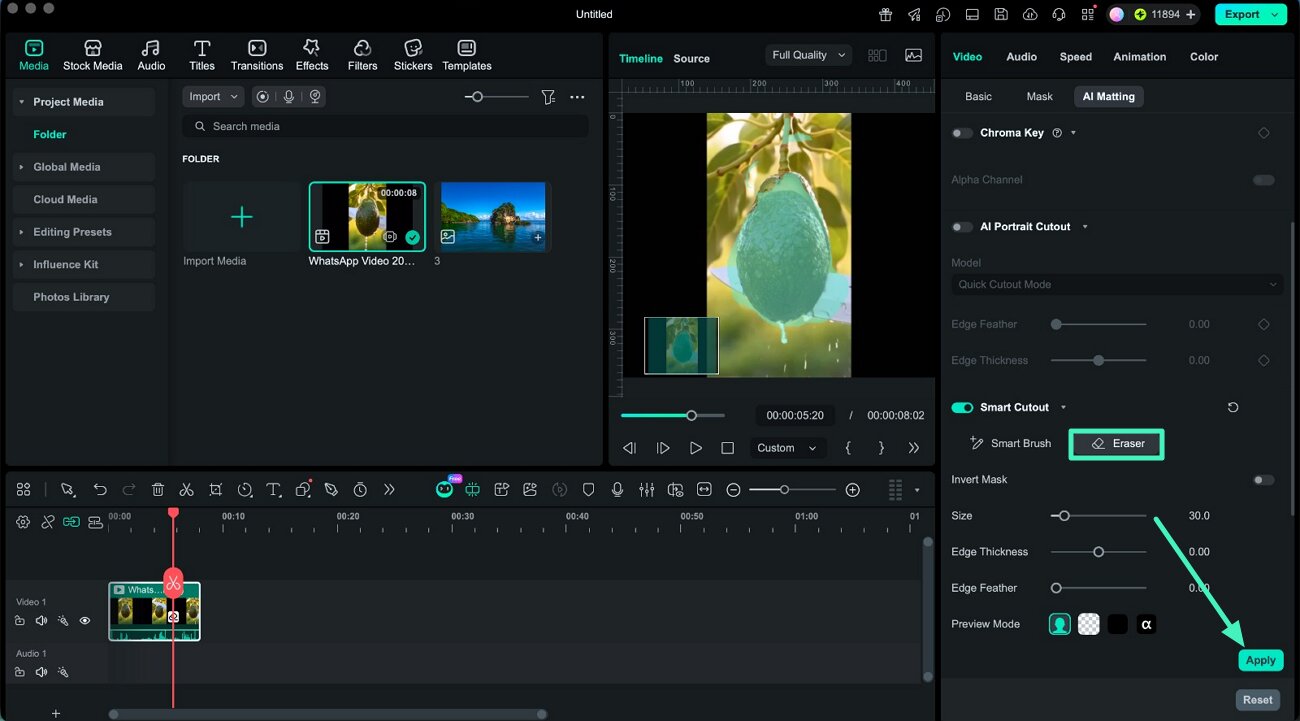Click the marker shield icon

(588, 489)
